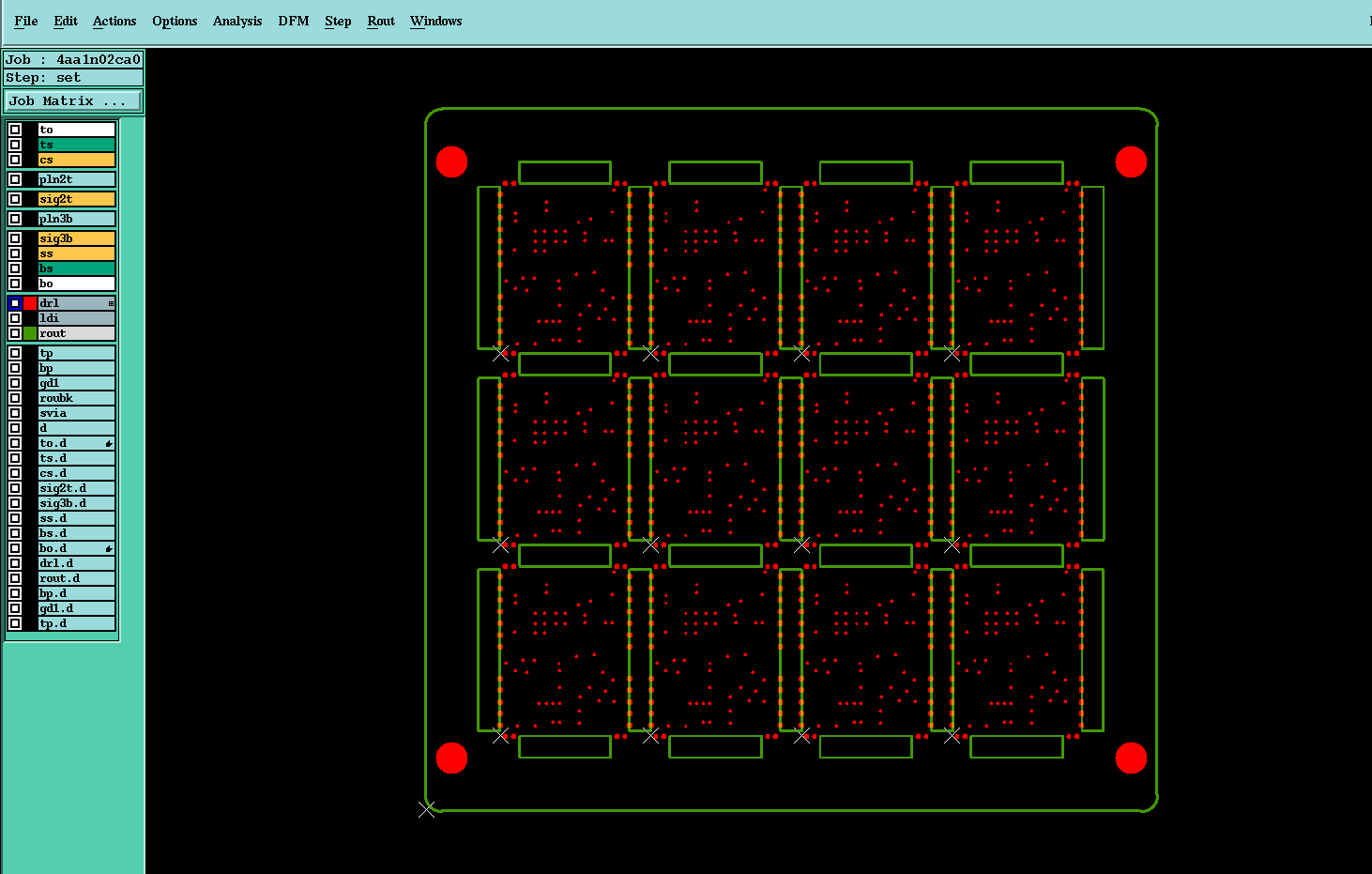Open the Step menu
Screen dimensions: 1372x874
tap(338, 21)
